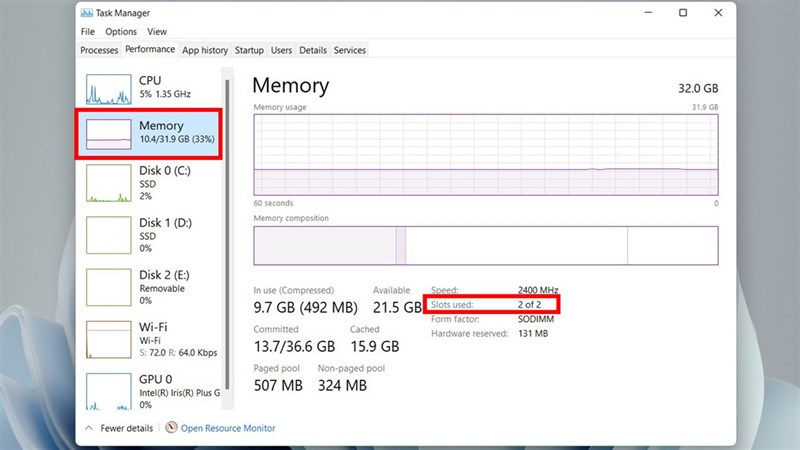Image resolution: width=800 pixels, height=450 pixels.
Task: Switch to the Details tab
Action: point(313,50)
